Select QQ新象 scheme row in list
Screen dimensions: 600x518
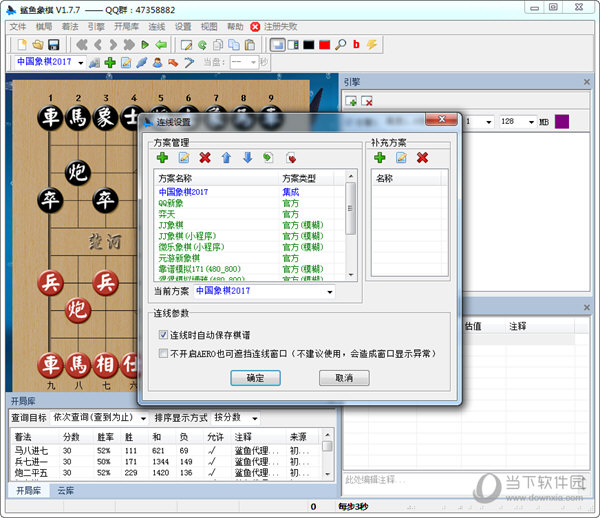tap(249, 203)
